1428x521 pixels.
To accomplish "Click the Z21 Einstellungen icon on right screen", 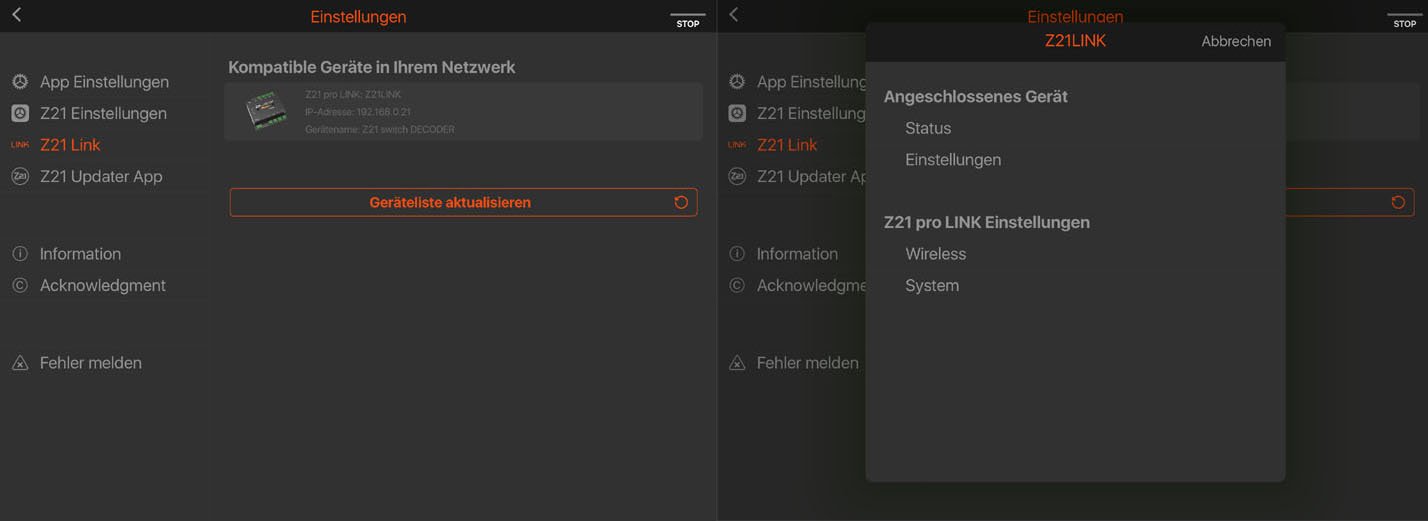I will pos(737,114).
